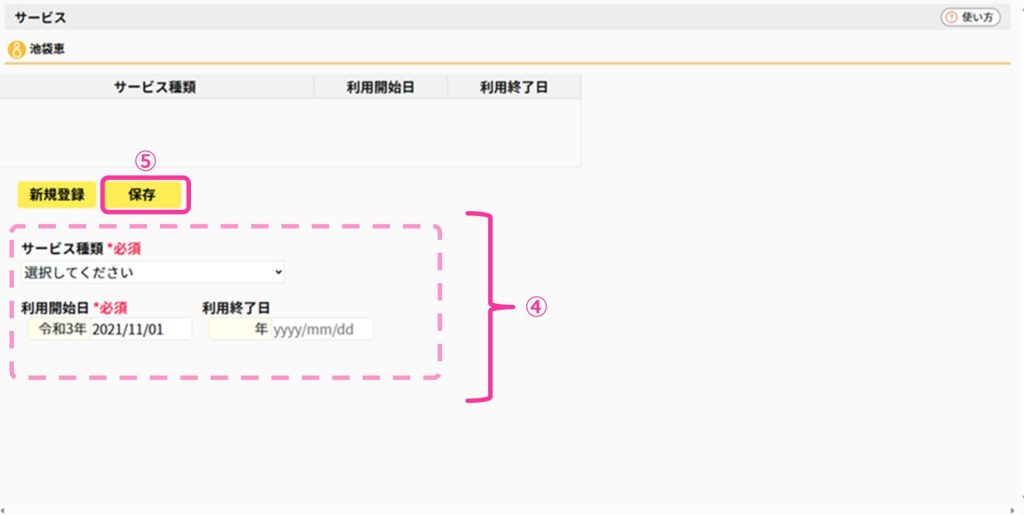This screenshot has height=515, width=1024.
Task: Click the サービス page title
Action: (x=40, y=18)
